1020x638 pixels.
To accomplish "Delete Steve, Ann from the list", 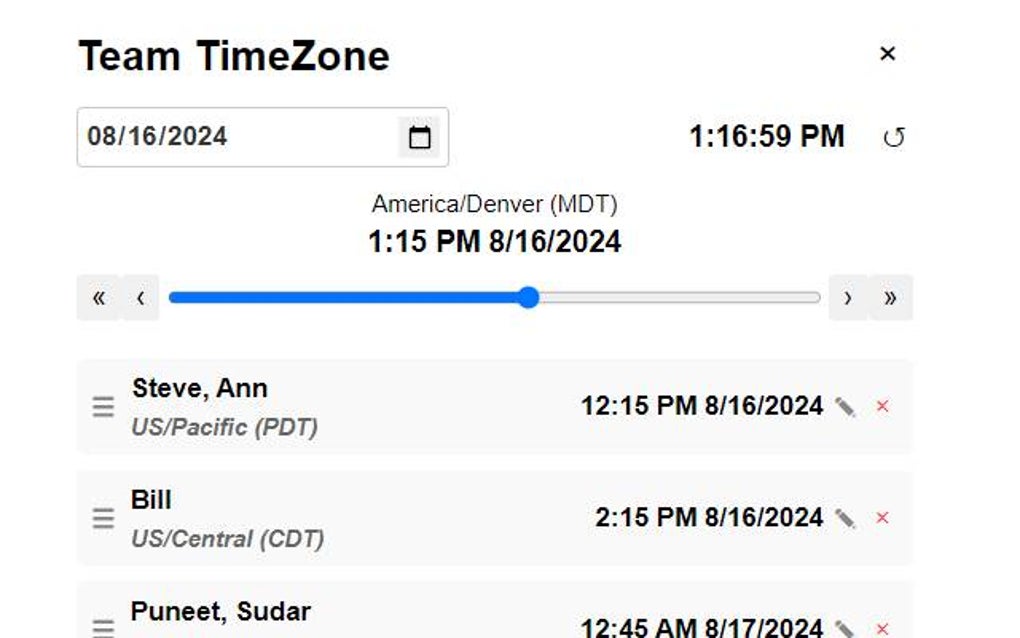I will (884, 407).
